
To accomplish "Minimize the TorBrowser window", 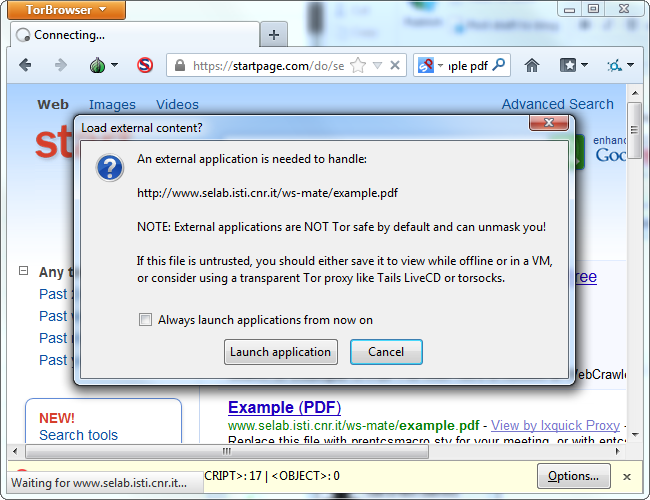I will pos(570,9).
